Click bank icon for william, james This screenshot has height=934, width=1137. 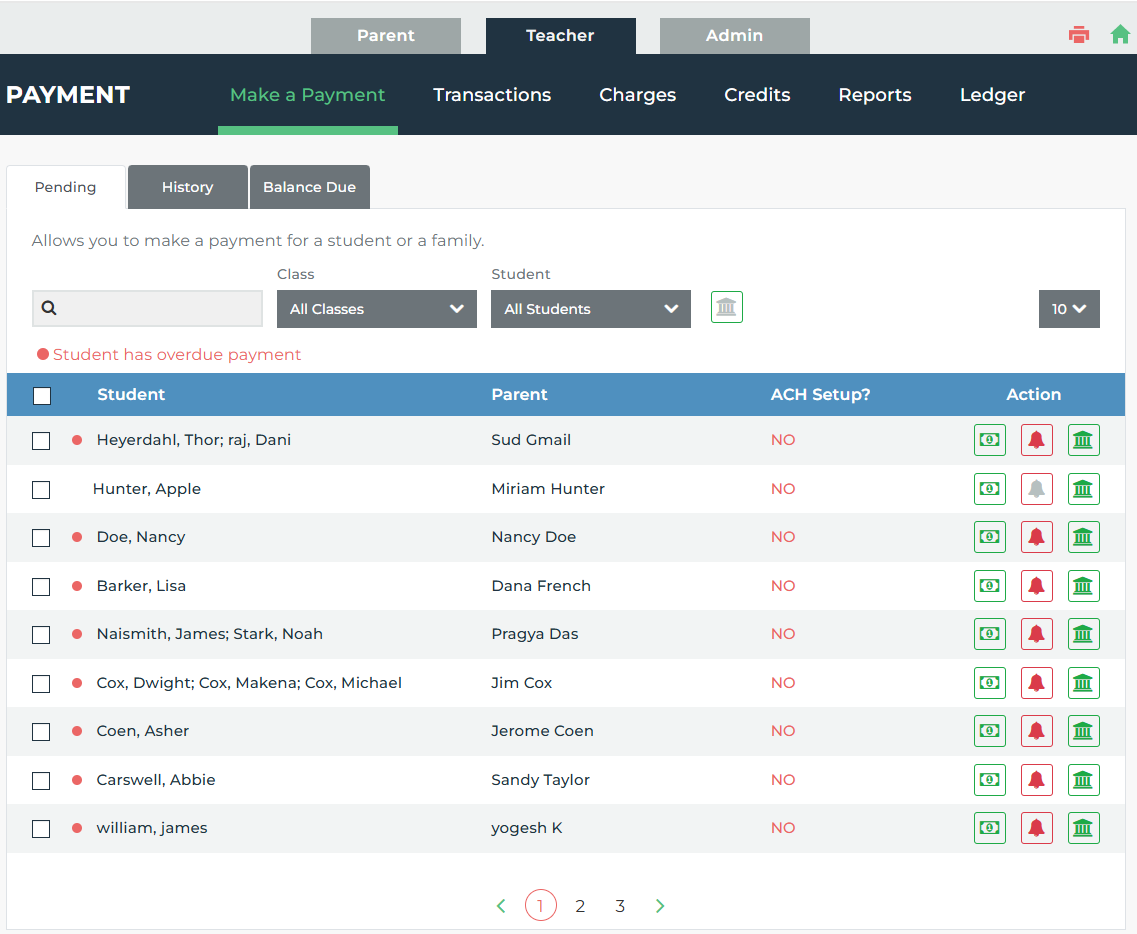pyautogui.click(x=1083, y=828)
